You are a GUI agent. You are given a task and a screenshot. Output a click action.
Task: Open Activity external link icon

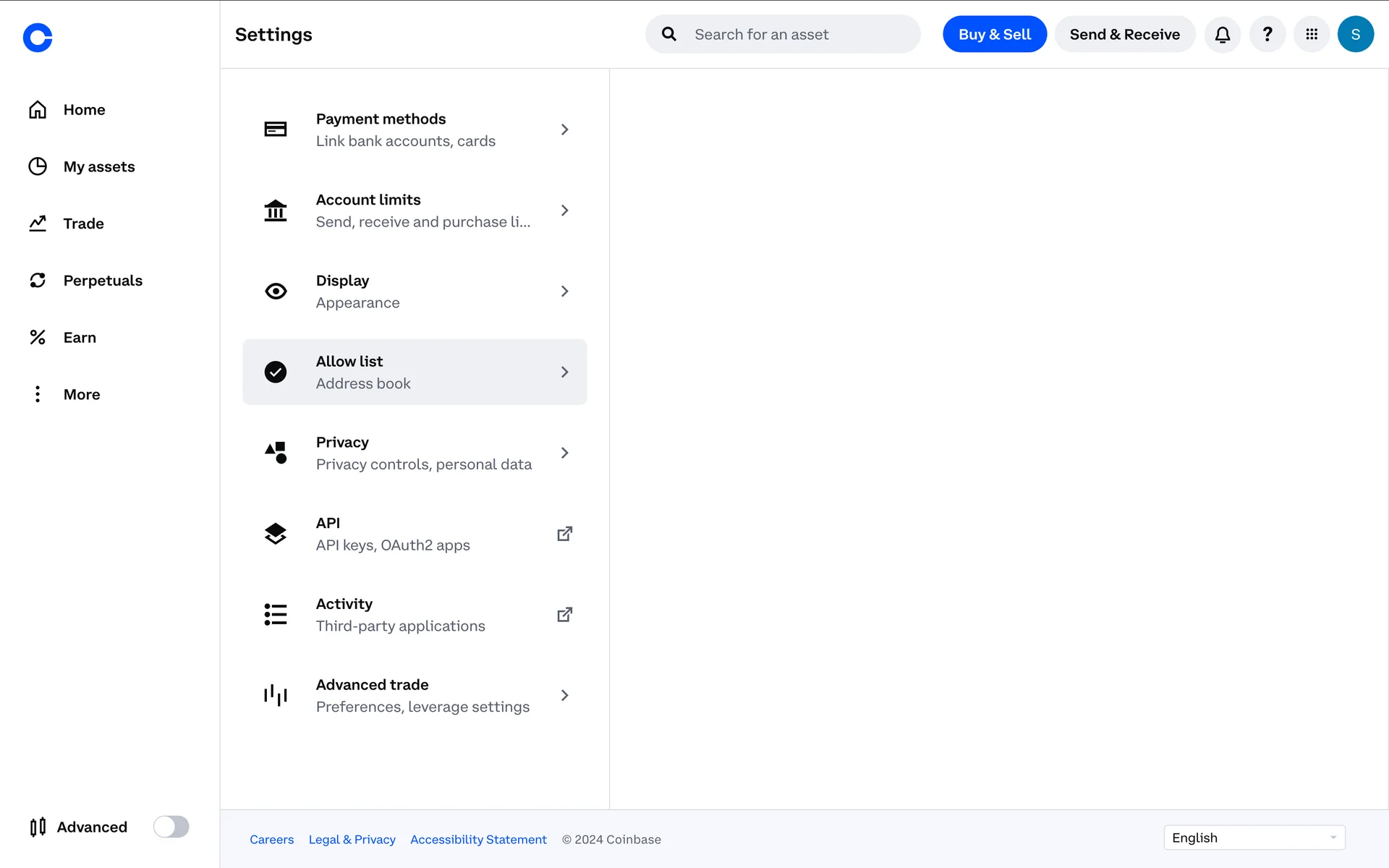[x=564, y=615]
